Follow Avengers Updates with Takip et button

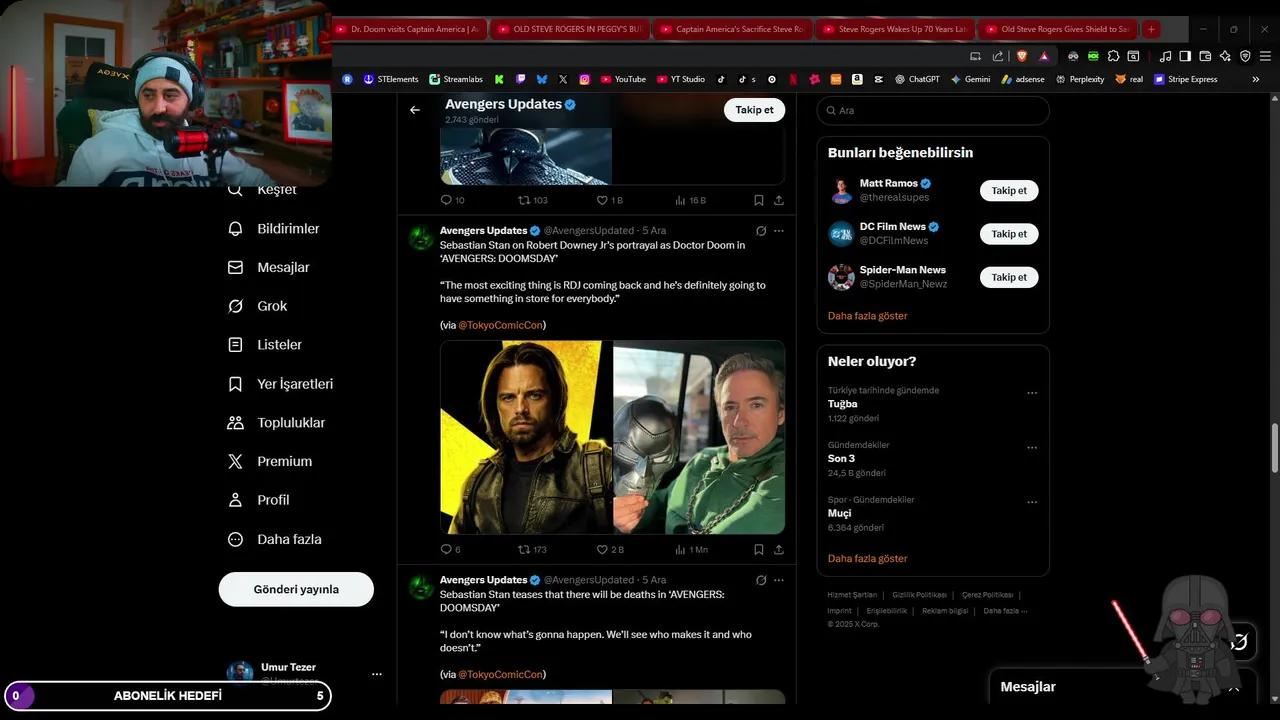pos(754,110)
